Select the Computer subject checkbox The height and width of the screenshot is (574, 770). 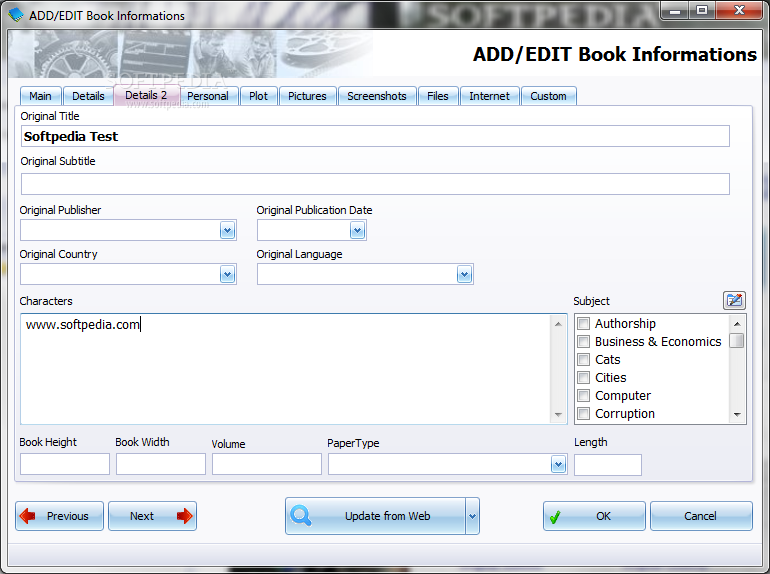pyautogui.click(x=583, y=395)
